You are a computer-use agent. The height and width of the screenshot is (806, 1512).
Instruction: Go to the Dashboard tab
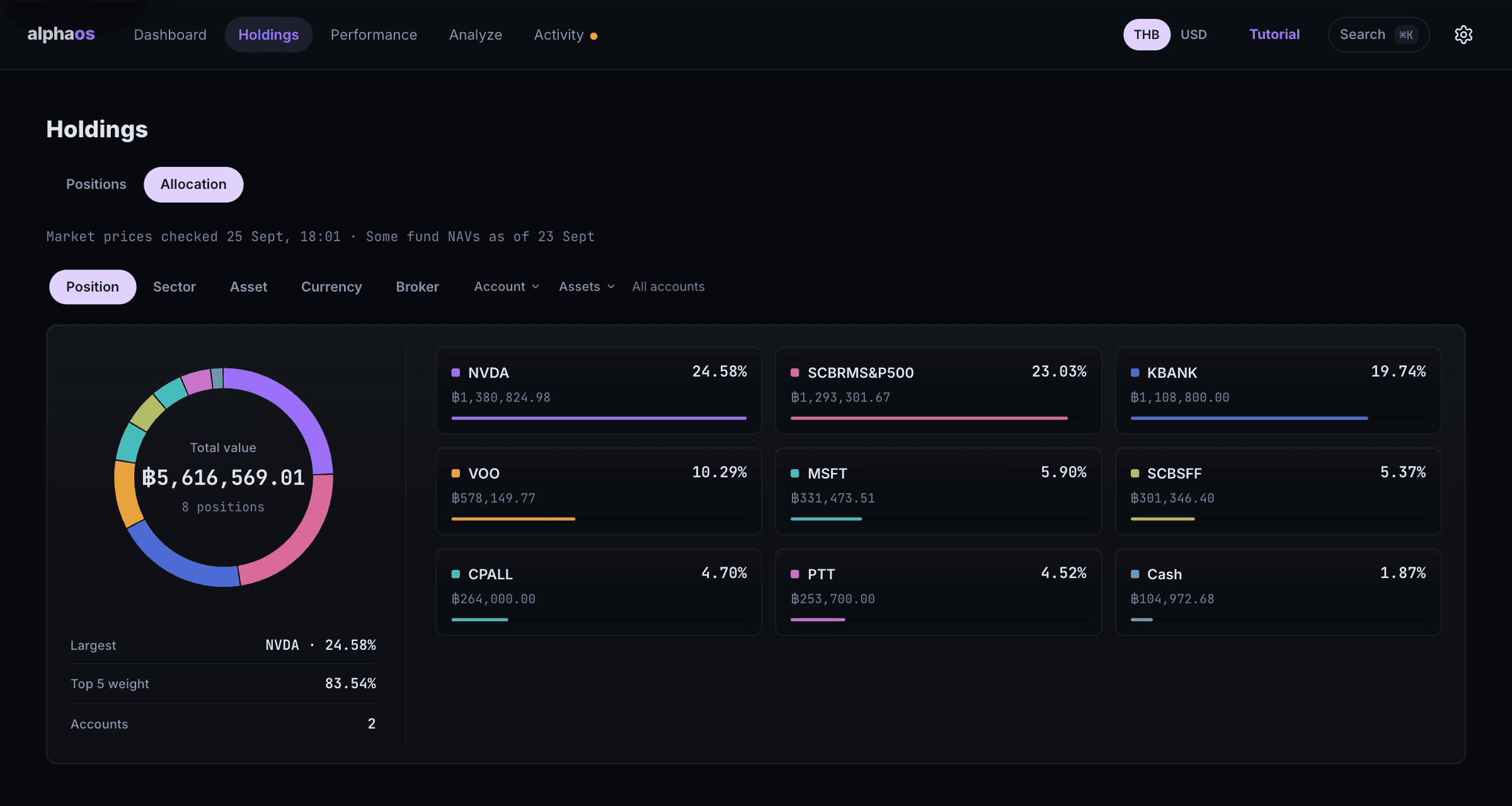tap(170, 35)
